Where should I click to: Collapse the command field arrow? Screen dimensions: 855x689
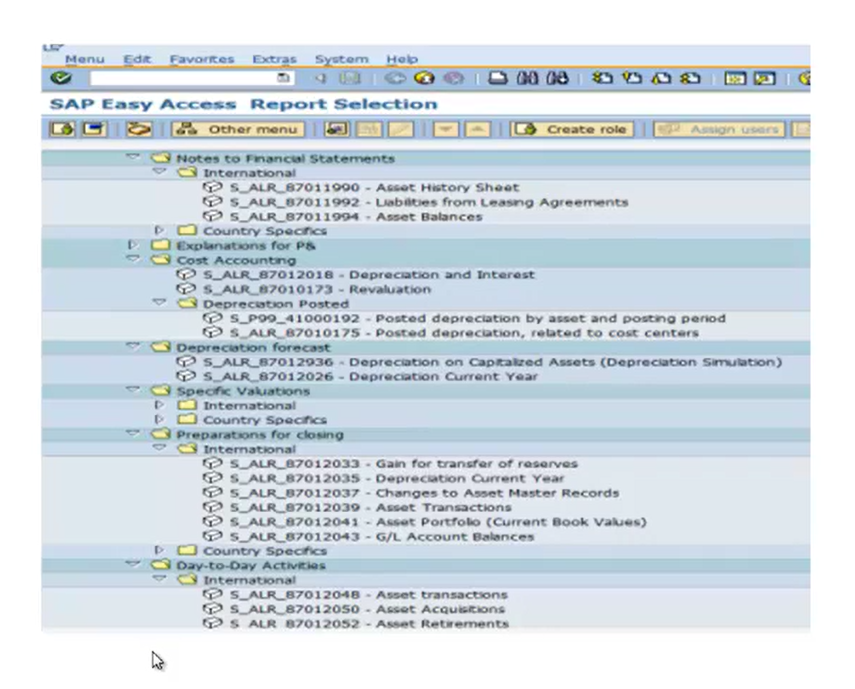[321, 78]
